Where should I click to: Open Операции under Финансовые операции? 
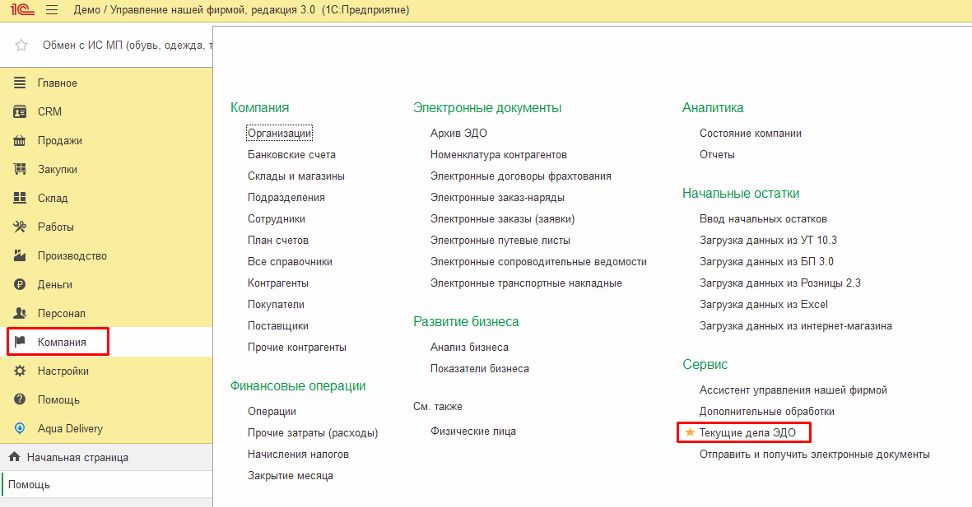(x=272, y=412)
